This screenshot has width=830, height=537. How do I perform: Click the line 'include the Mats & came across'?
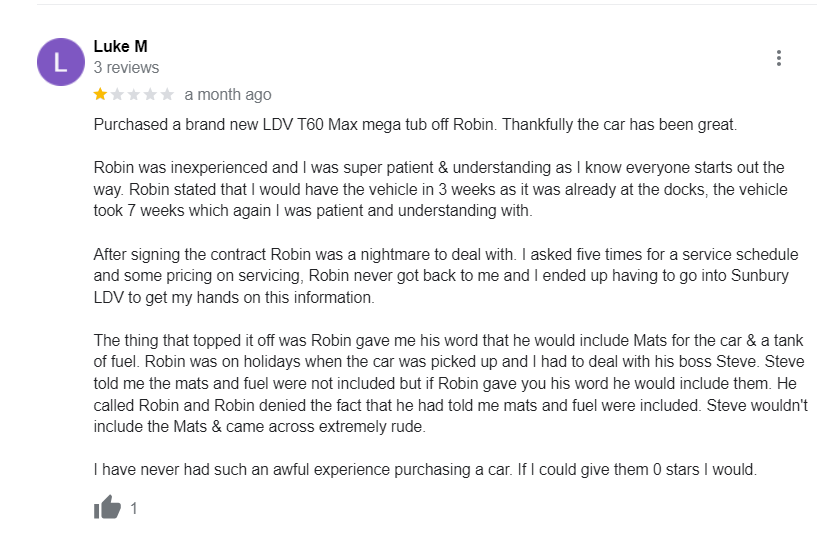260,425
